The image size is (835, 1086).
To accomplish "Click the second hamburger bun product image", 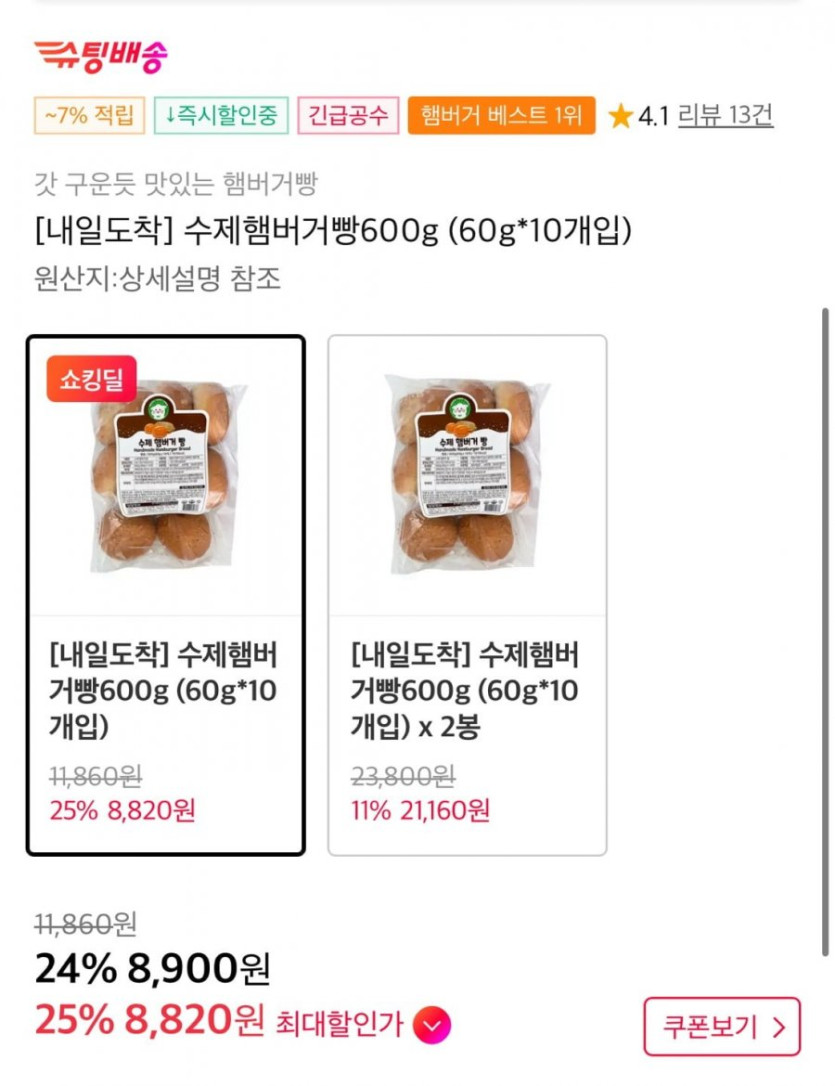I will tap(467, 475).
